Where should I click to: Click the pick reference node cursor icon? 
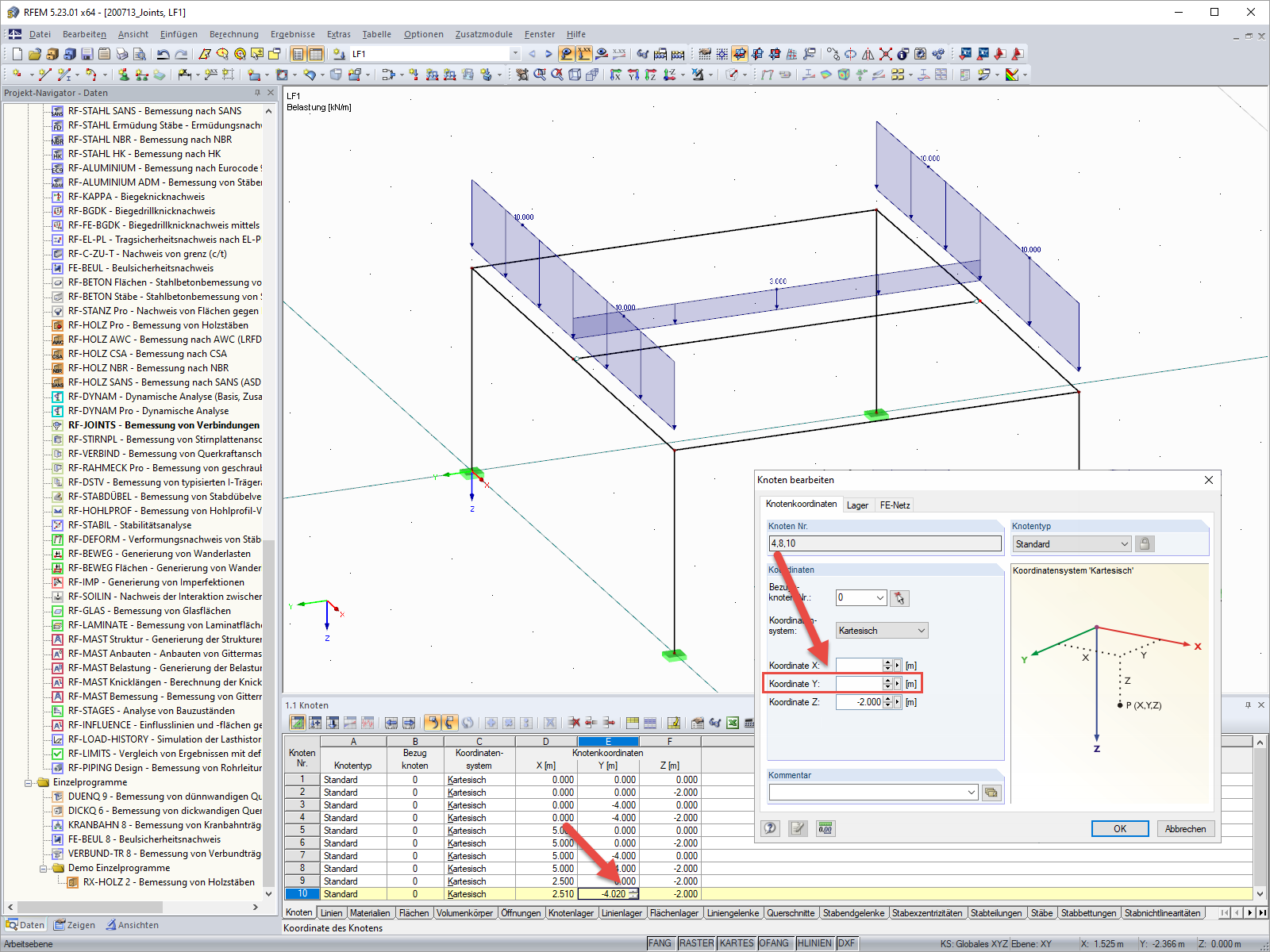[x=899, y=598]
